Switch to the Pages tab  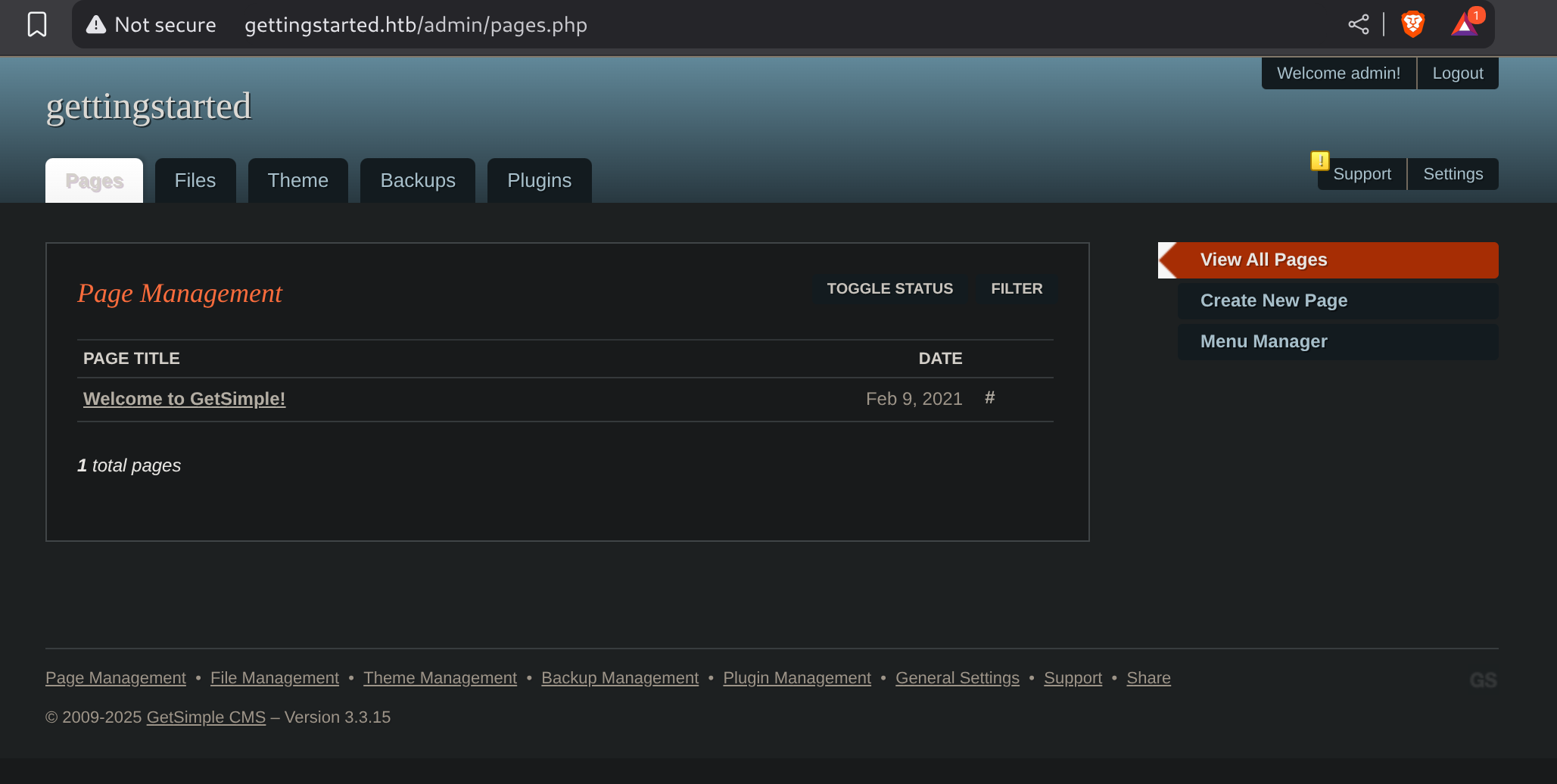click(x=94, y=181)
